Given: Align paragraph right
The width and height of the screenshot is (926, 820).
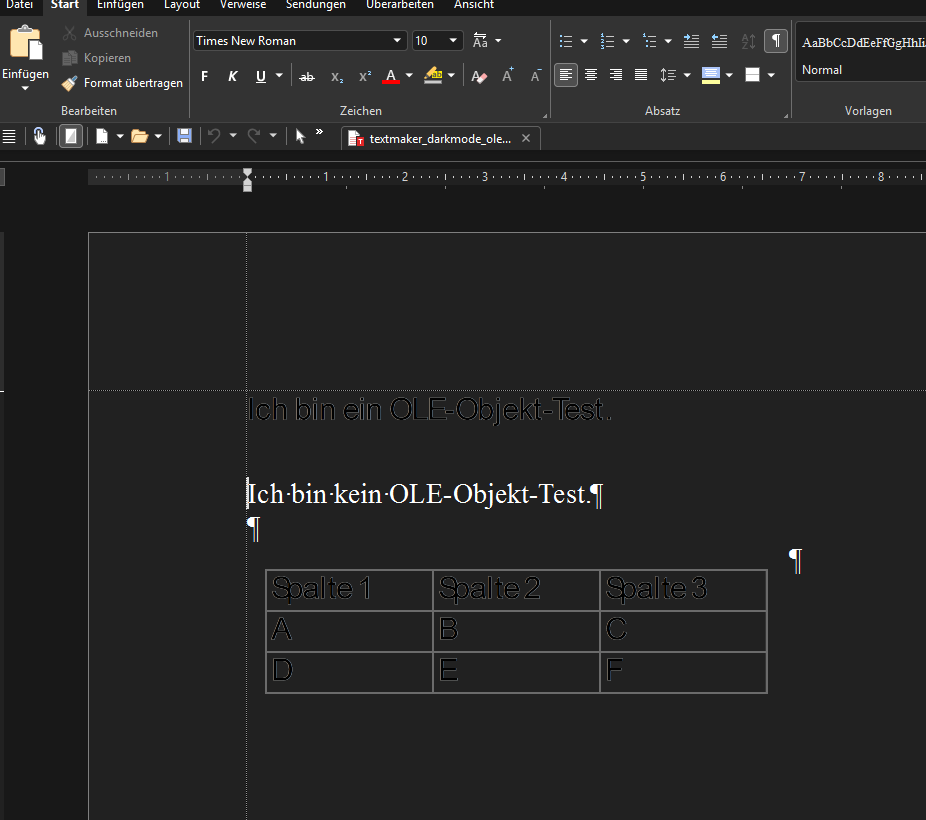Looking at the screenshot, I should pyautogui.click(x=616, y=75).
